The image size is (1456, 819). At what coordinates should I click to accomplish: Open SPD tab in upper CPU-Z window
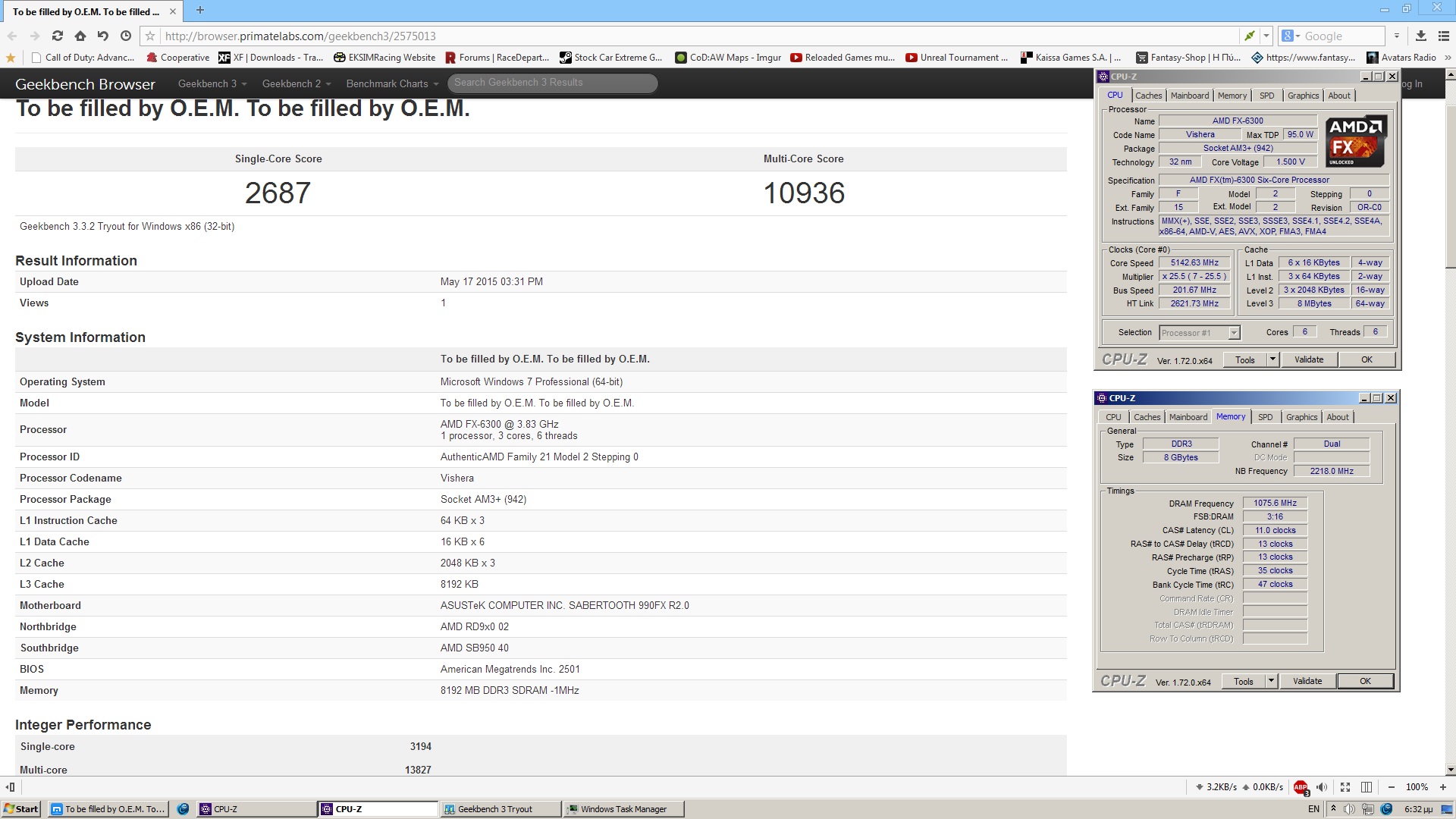point(1267,96)
